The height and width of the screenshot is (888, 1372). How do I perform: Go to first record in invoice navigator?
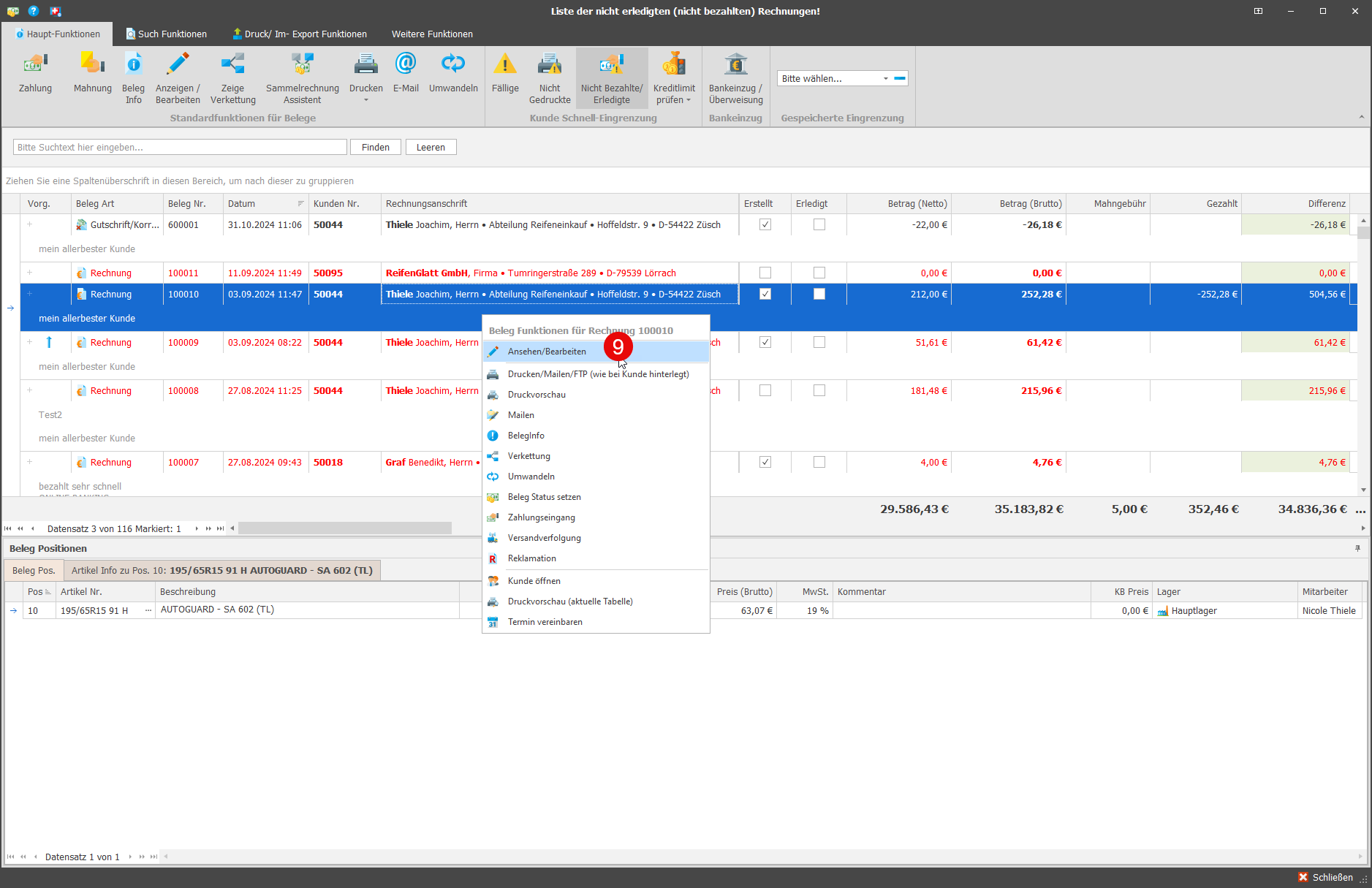click(8, 528)
